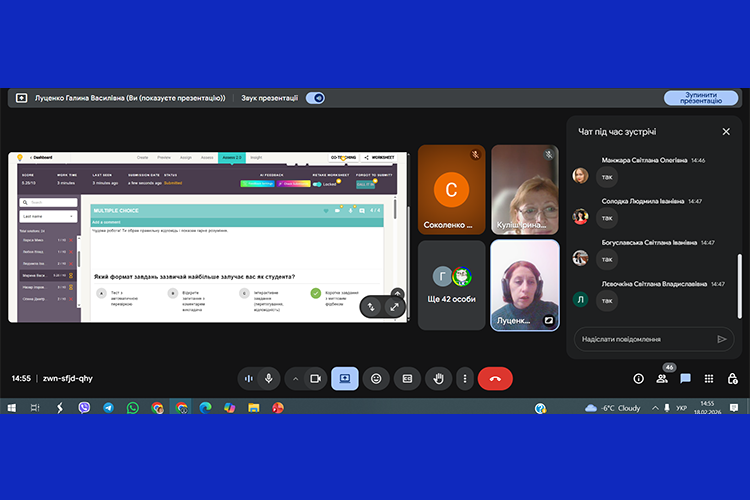Open the activities grid icon
Image resolution: width=750 pixels, height=500 pixels.
point(709,379)
